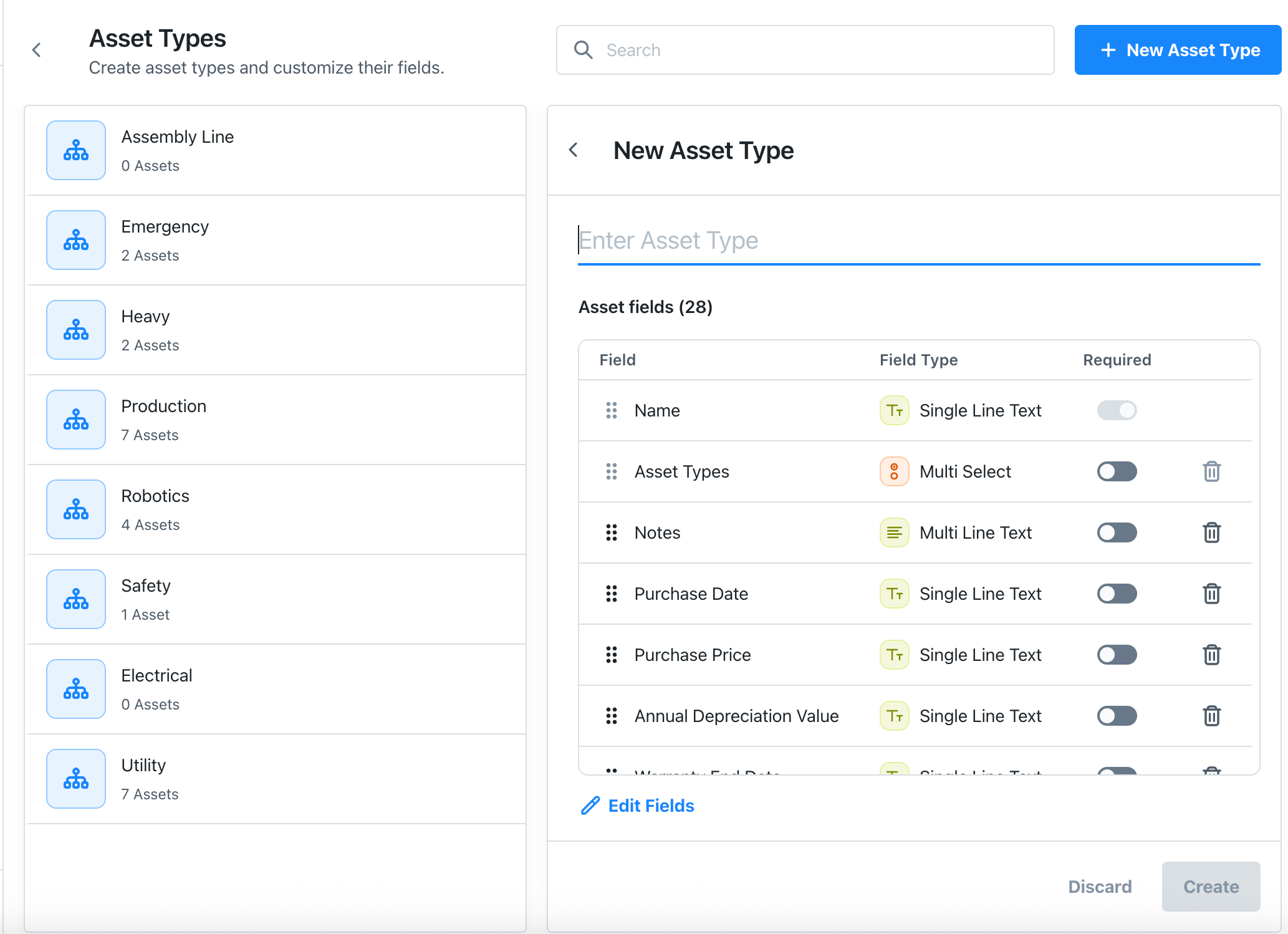Click the Enter Asset Type name field

pyautogui.click(x=919, y=241)
